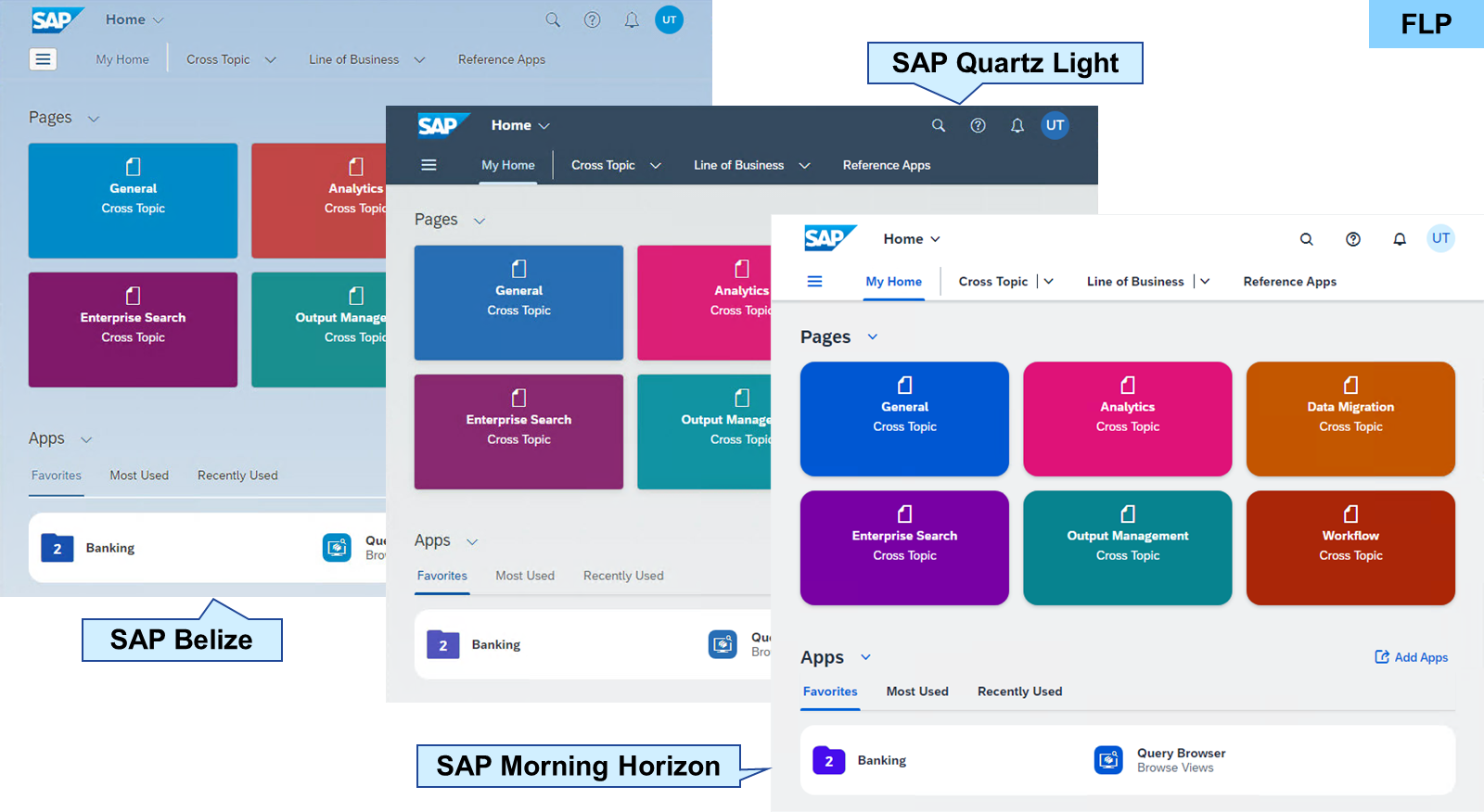Click the search icon in Morning Horizon header
Viewport: 1484px width, 812px height.
point(1306,239)
